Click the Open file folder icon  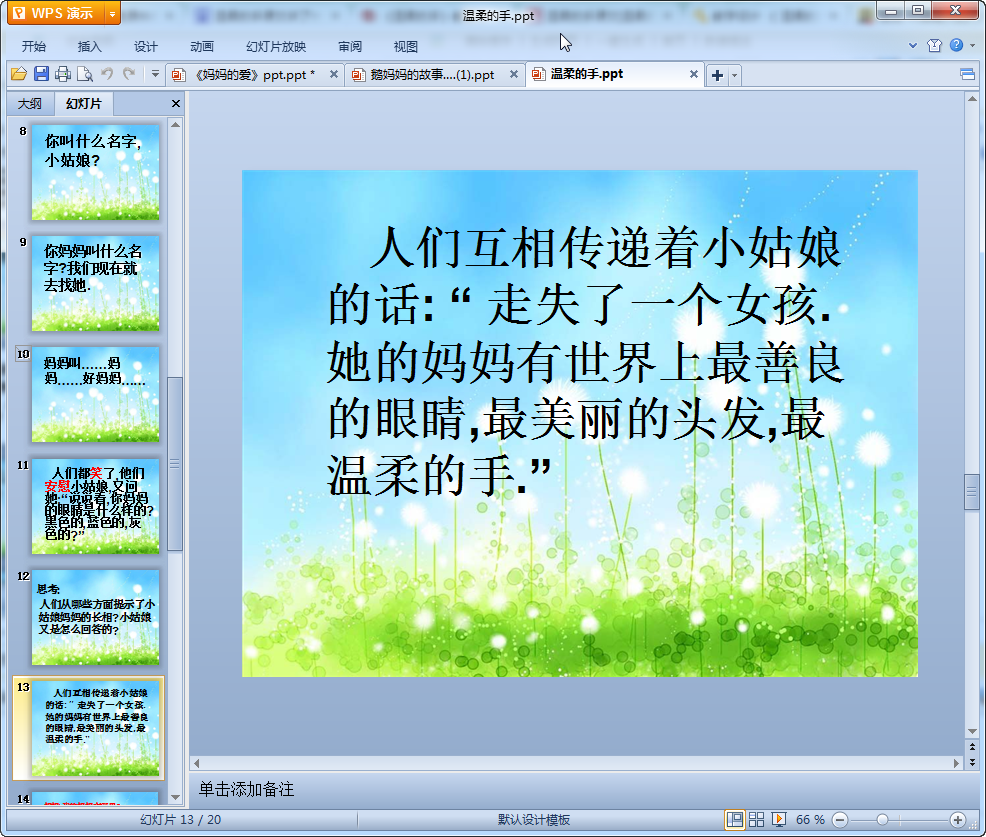(19, 74)
